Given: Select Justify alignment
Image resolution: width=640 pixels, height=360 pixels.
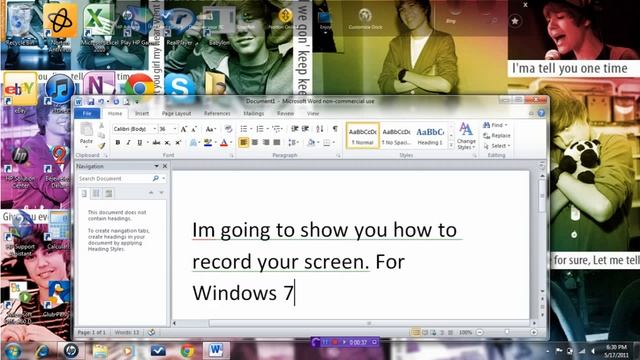Looking at the screenshot, I should pos(277,142).
